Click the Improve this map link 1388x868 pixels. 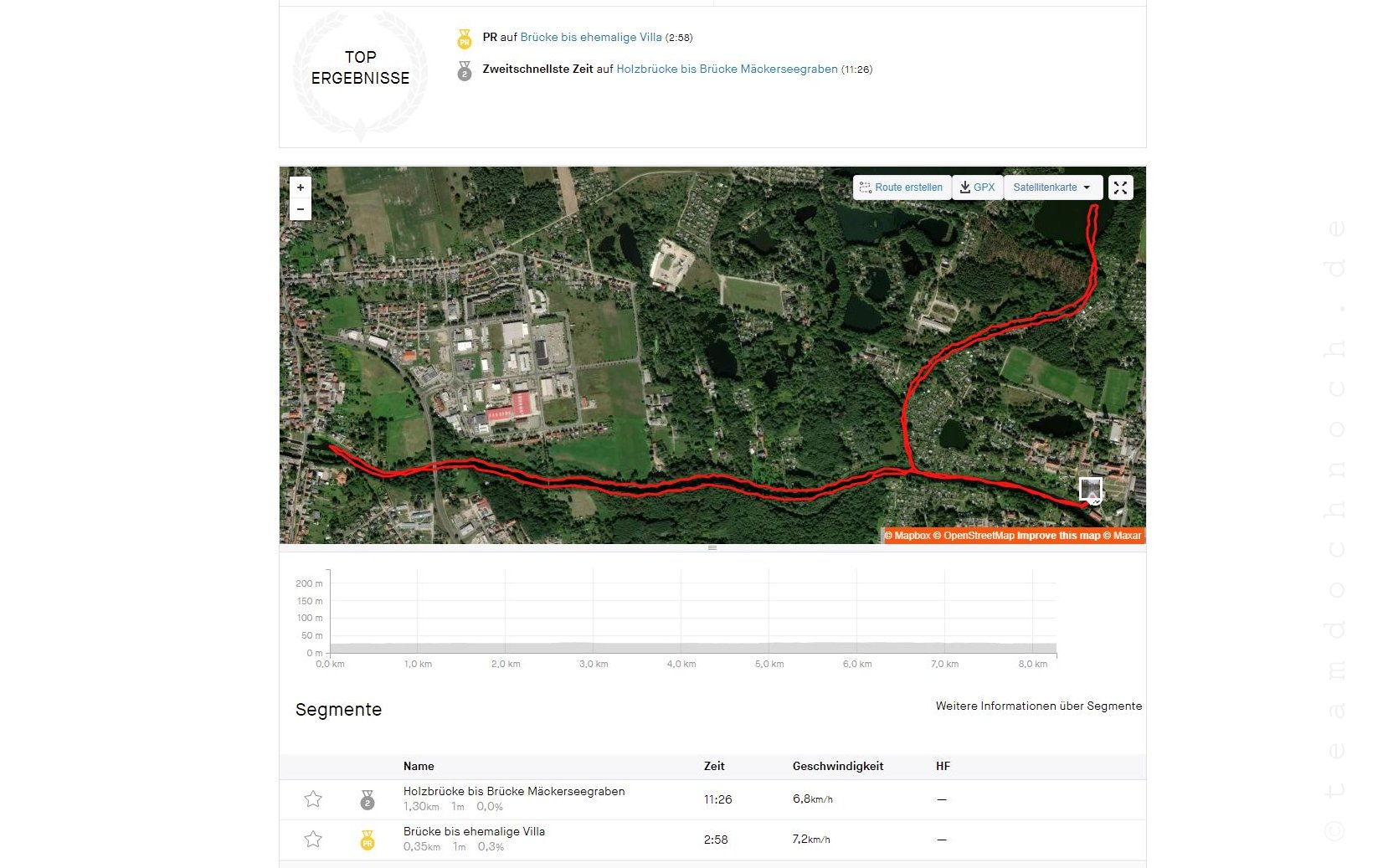click(1058, 536)
